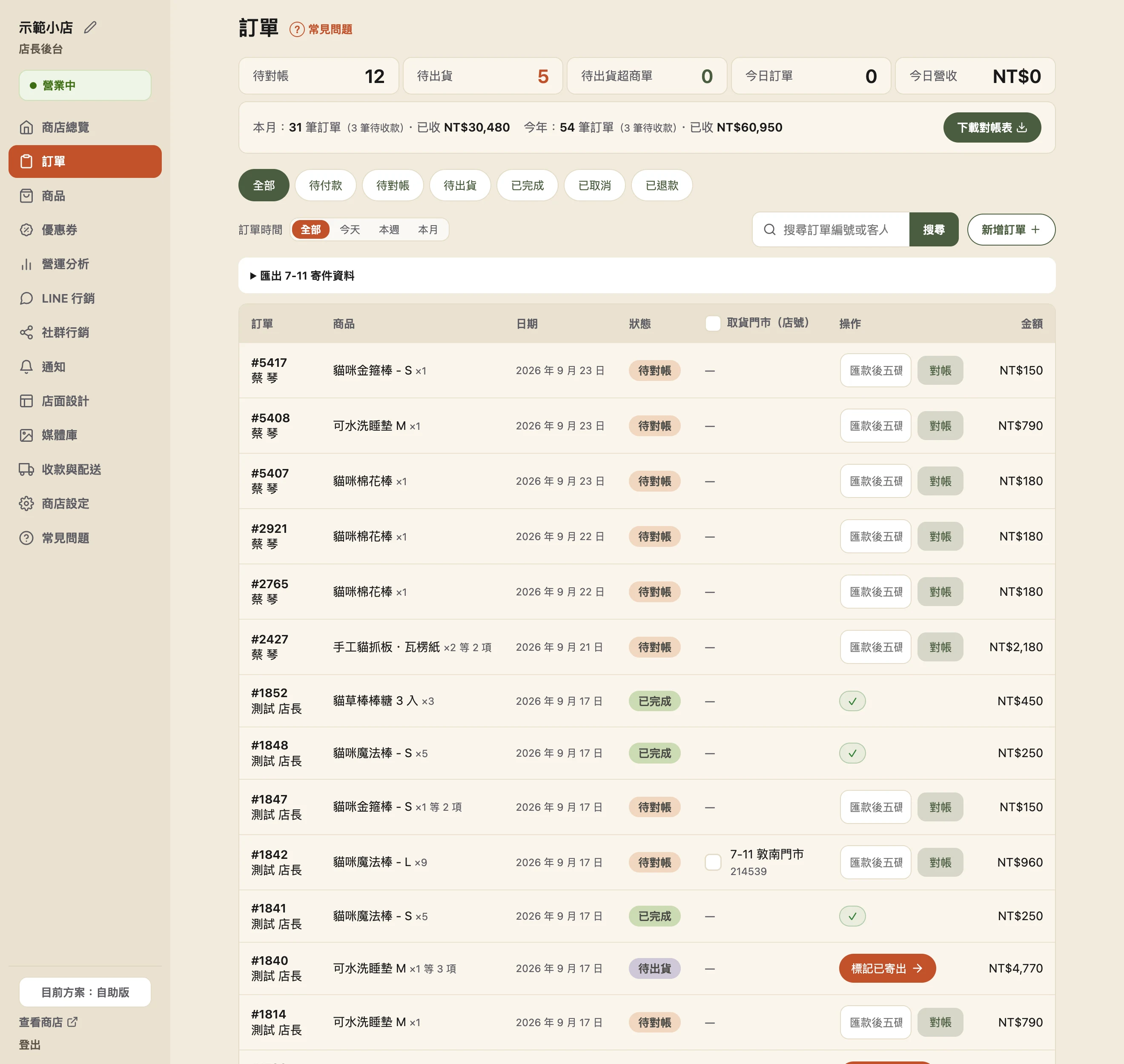Open 媒體庫 image icon
1124x1064 pixels.
pos(26,435)
